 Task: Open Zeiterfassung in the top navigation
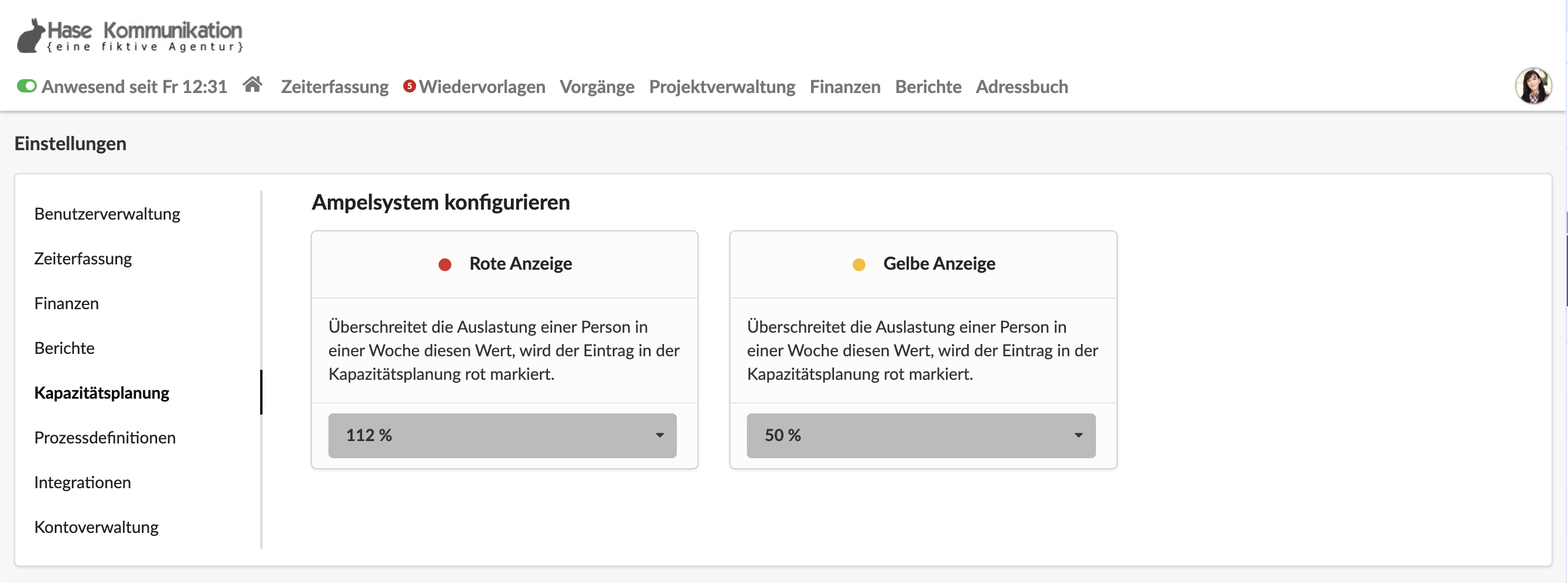click(334, 87)
